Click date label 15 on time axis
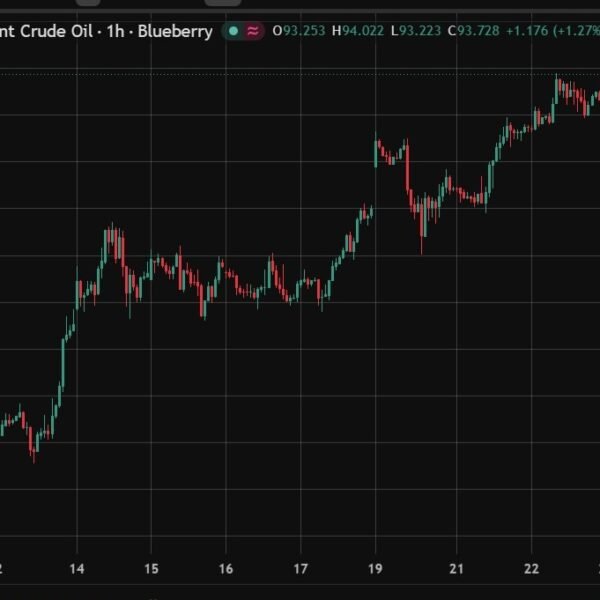The width and height of the screenshot is (600, 600). (x=151, y=569)
